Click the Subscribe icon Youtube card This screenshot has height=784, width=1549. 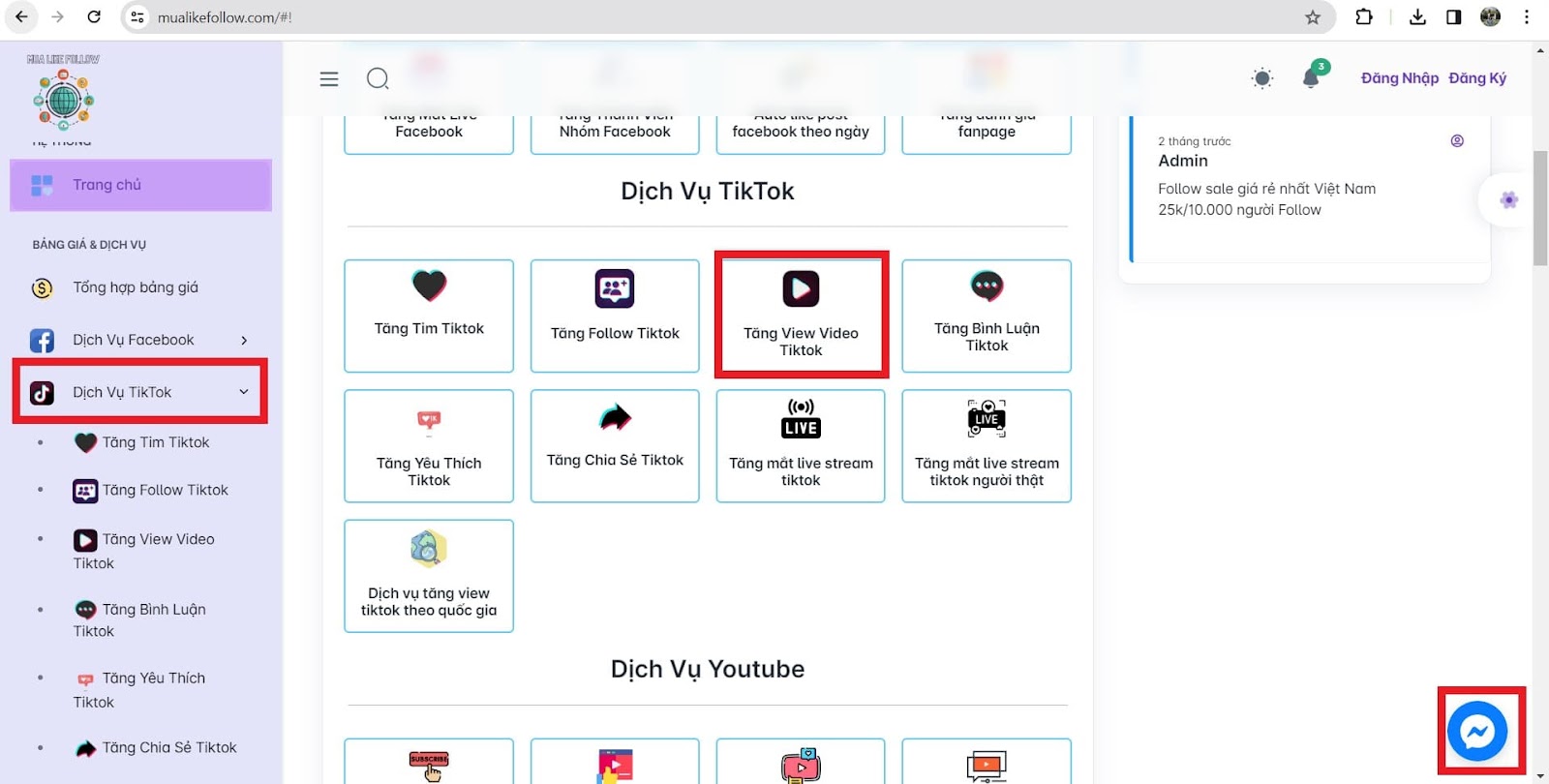coord(429,766)
